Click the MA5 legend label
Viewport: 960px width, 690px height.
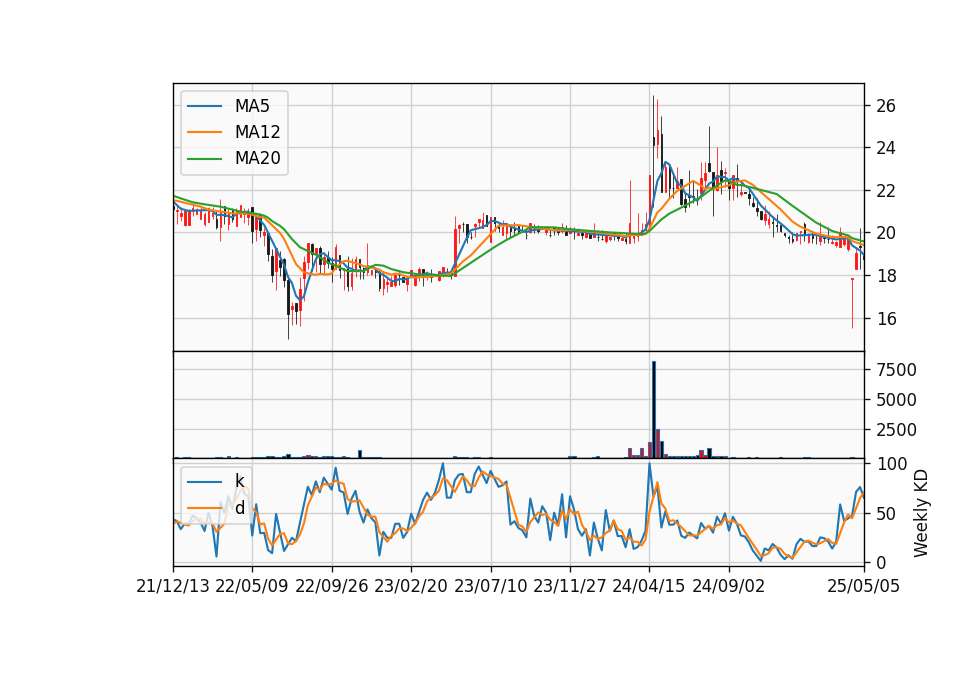point(252,106)
